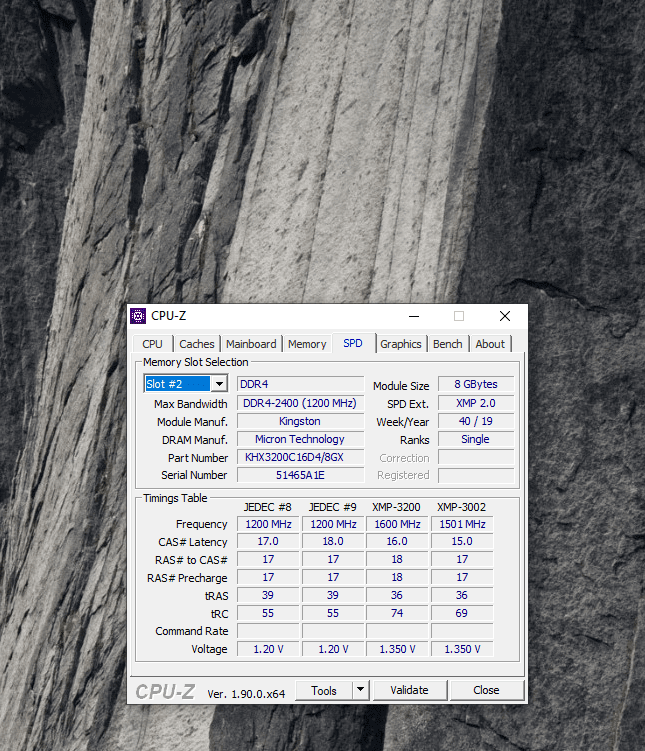This screenshot has height=751, width=645.
Task: Click the 1600 MHz frequency cell
Action: (x=397, y=524)
